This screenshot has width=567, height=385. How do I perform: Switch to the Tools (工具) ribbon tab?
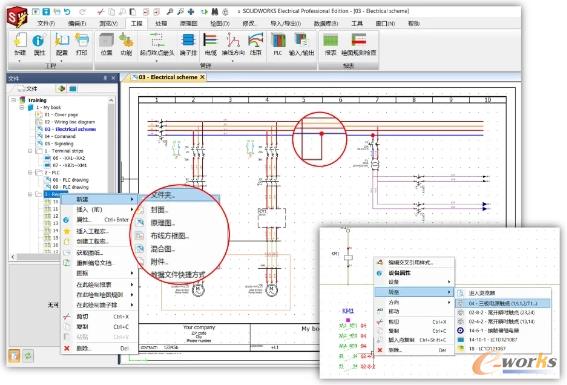click(x=357, y=23)
